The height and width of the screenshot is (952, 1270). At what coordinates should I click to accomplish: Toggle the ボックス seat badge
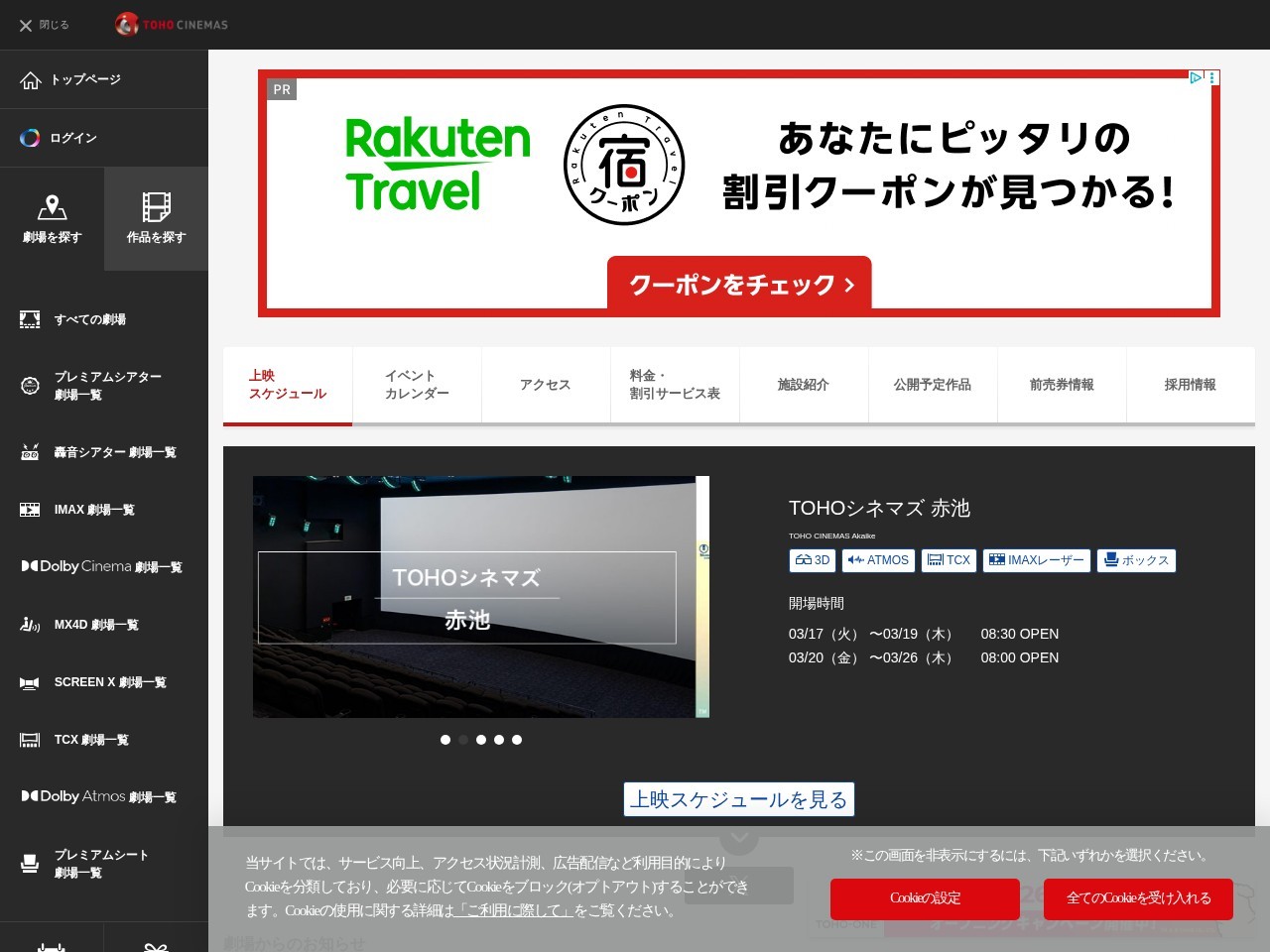[1136, 560]
